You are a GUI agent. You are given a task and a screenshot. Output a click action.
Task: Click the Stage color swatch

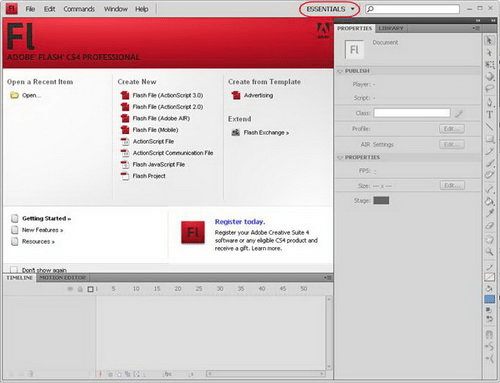[x=381, y=200]
